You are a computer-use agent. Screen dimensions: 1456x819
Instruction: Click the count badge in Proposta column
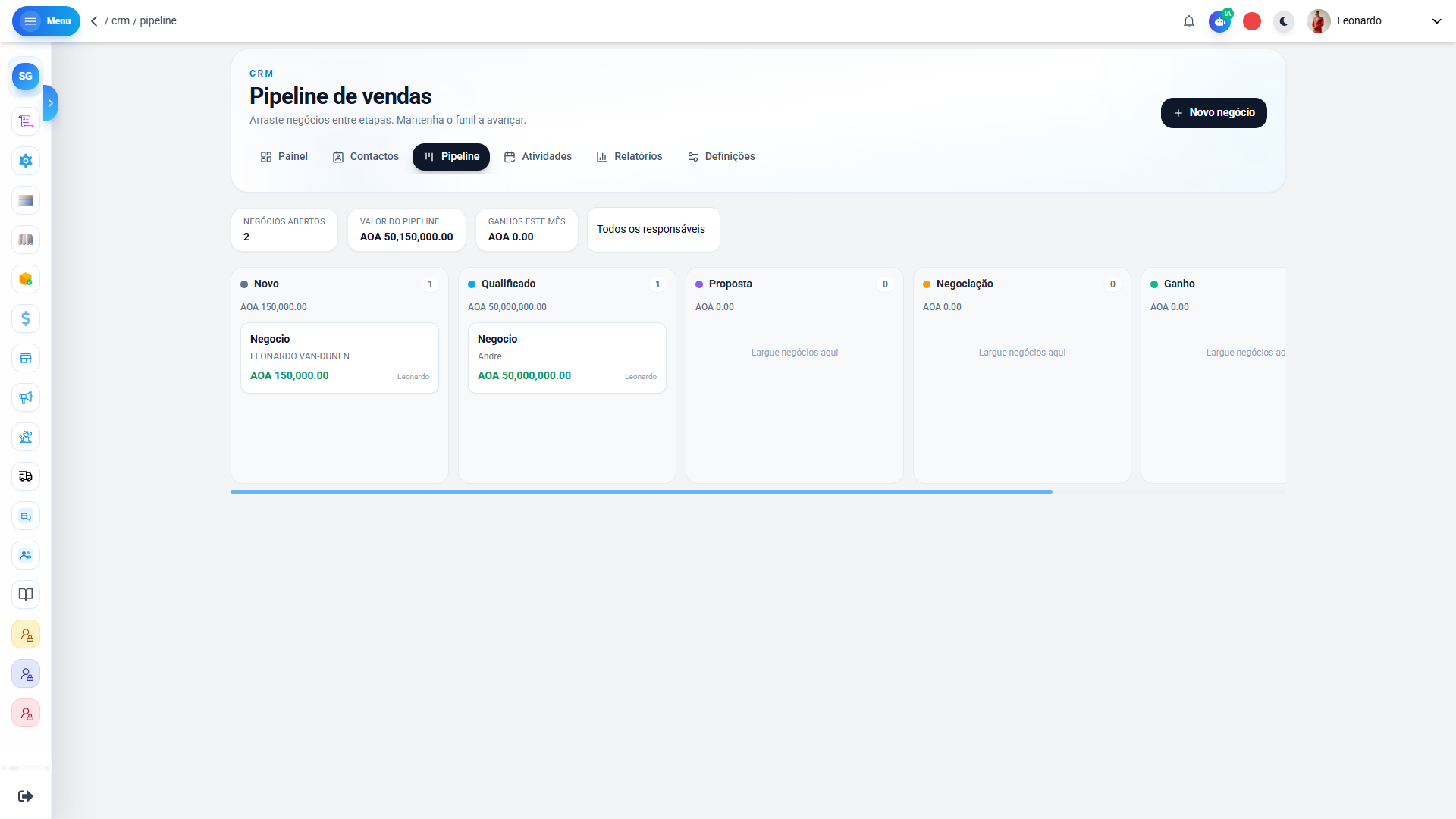885,284
